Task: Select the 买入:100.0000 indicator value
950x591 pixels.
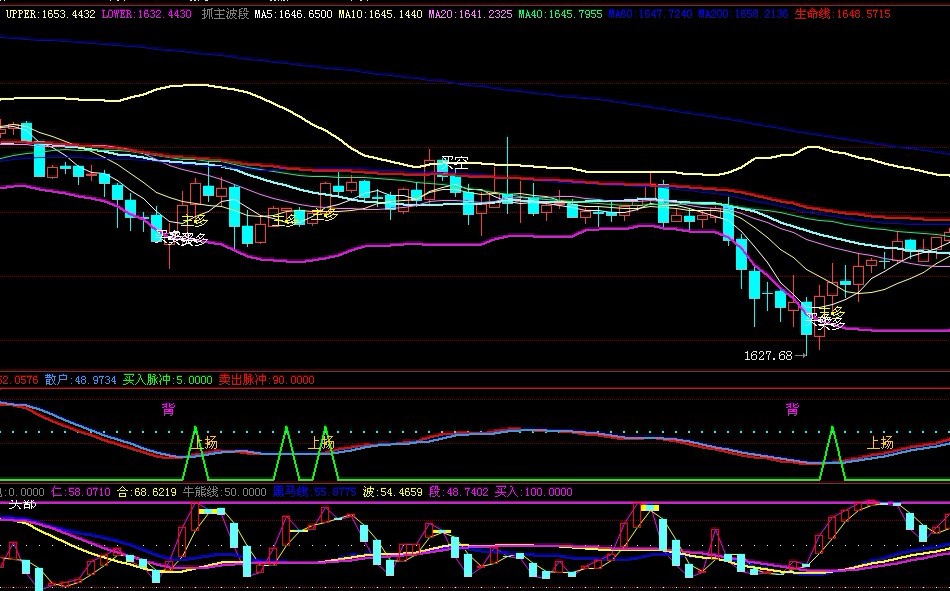Action: (x=534, y=492)
